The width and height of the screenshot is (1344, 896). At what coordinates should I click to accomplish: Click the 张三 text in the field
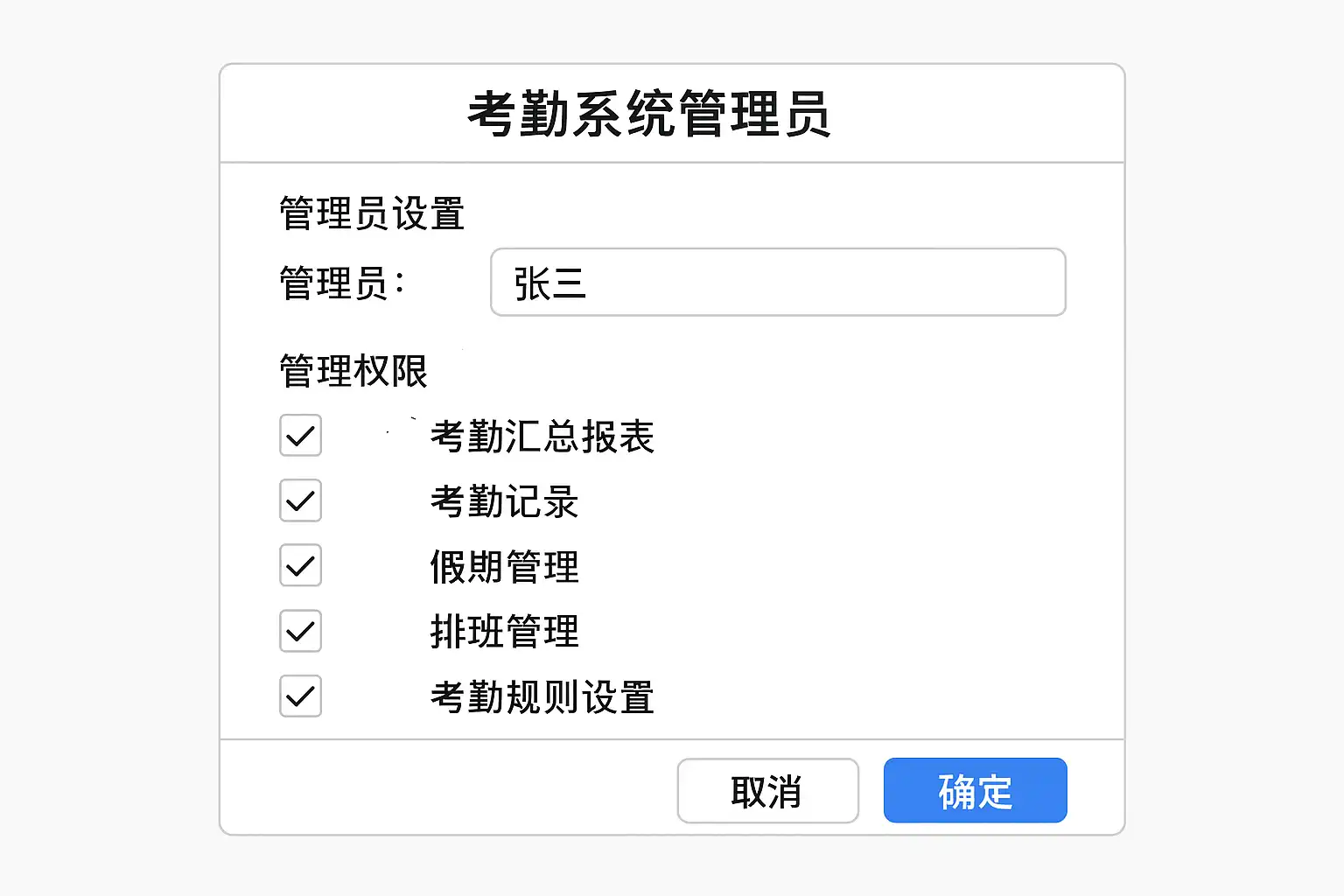pyautogui.click(x=549, y=283)
